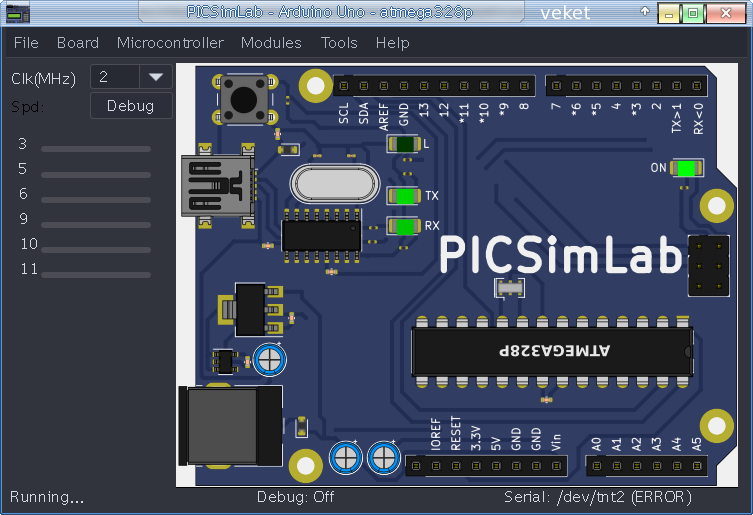This screenshot has width=753, height=515.
Task: Maximize the PICSimLab window
Action: [693, 13]
